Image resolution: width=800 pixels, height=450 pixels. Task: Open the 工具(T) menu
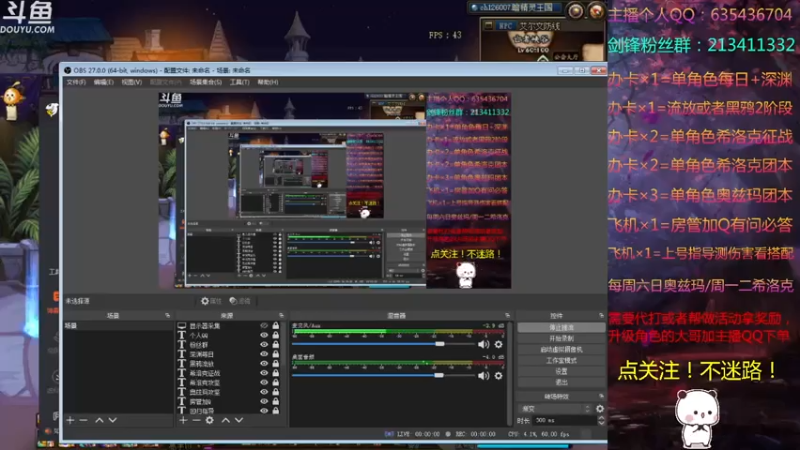coord(239,82)
